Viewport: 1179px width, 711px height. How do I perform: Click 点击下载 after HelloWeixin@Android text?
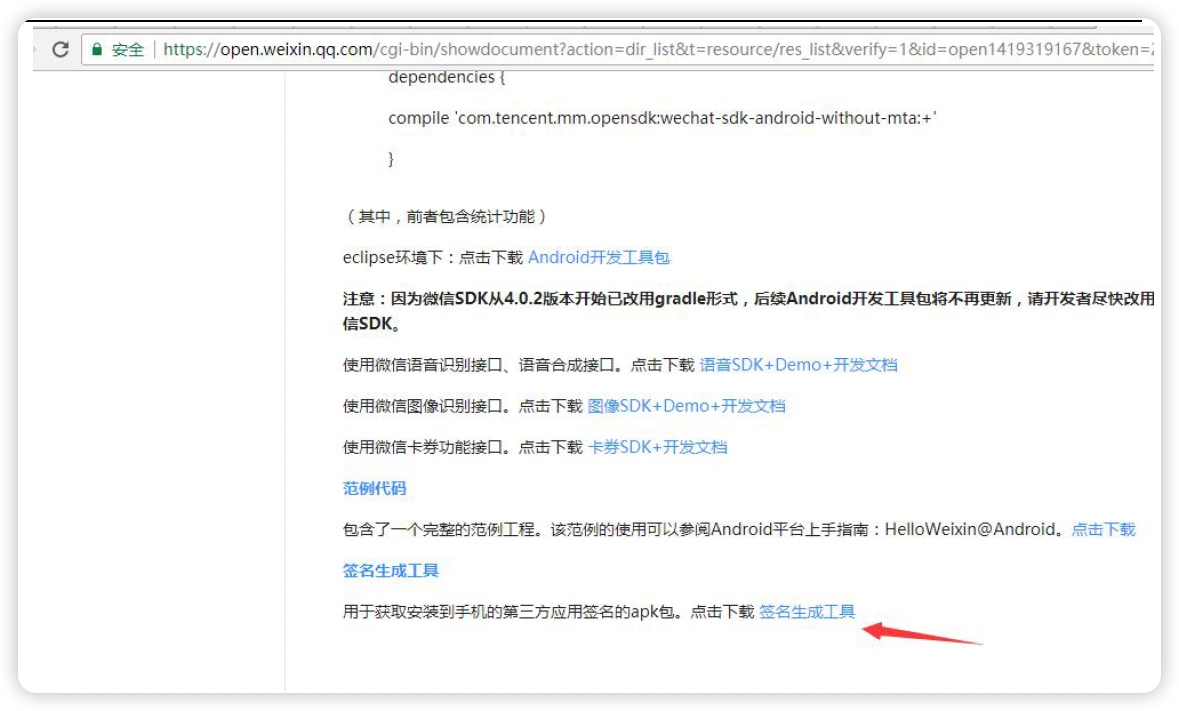point(1102,529)
